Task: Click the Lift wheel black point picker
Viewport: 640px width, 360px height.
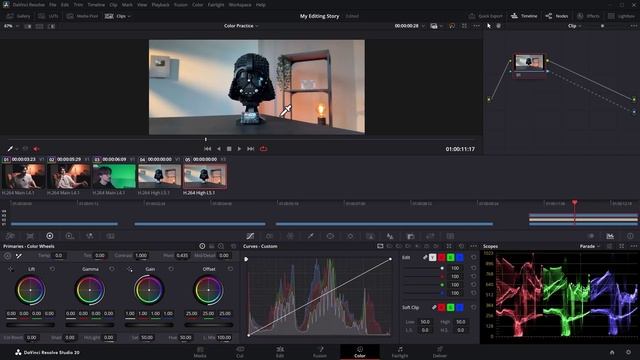Action: pyautogui.click(x=11, y=269)
